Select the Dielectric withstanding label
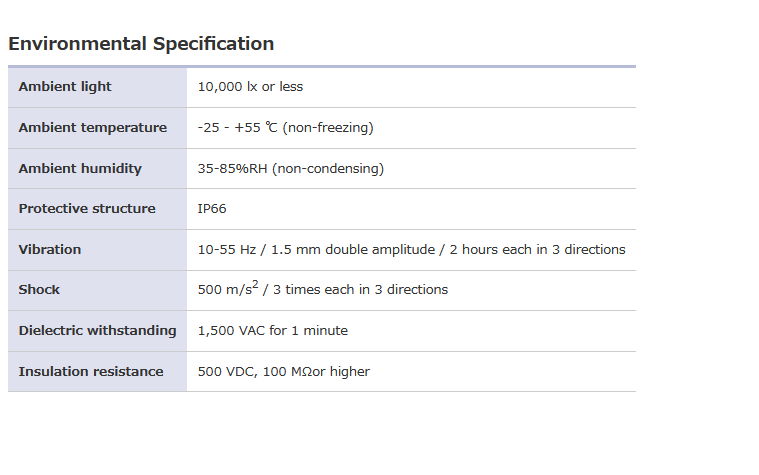 pyautogui.click(x=97, y=331)
